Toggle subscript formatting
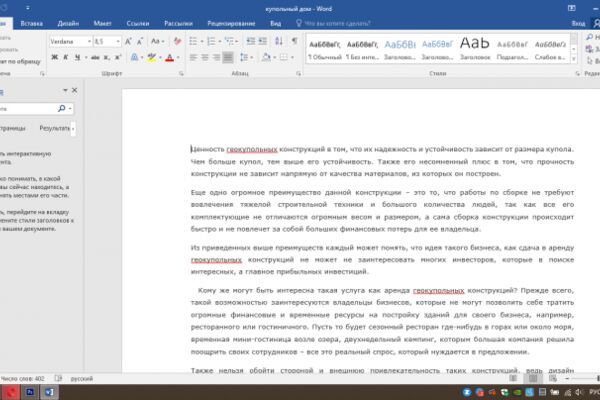 tap(107, 57)
